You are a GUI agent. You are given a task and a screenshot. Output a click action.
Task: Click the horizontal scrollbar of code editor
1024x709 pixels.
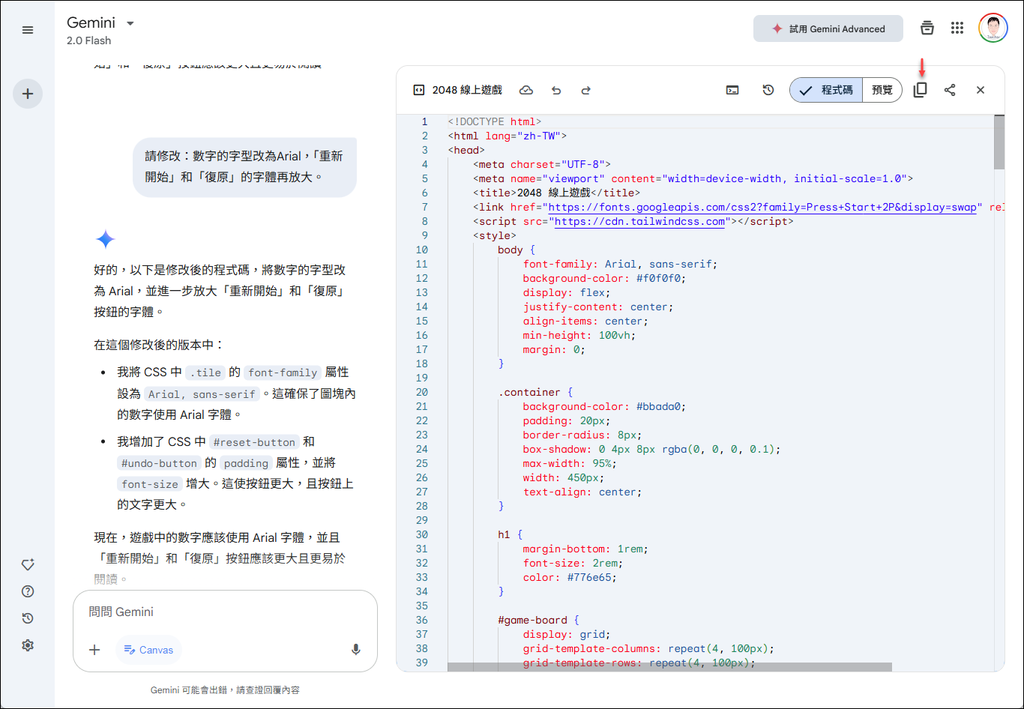669,667
